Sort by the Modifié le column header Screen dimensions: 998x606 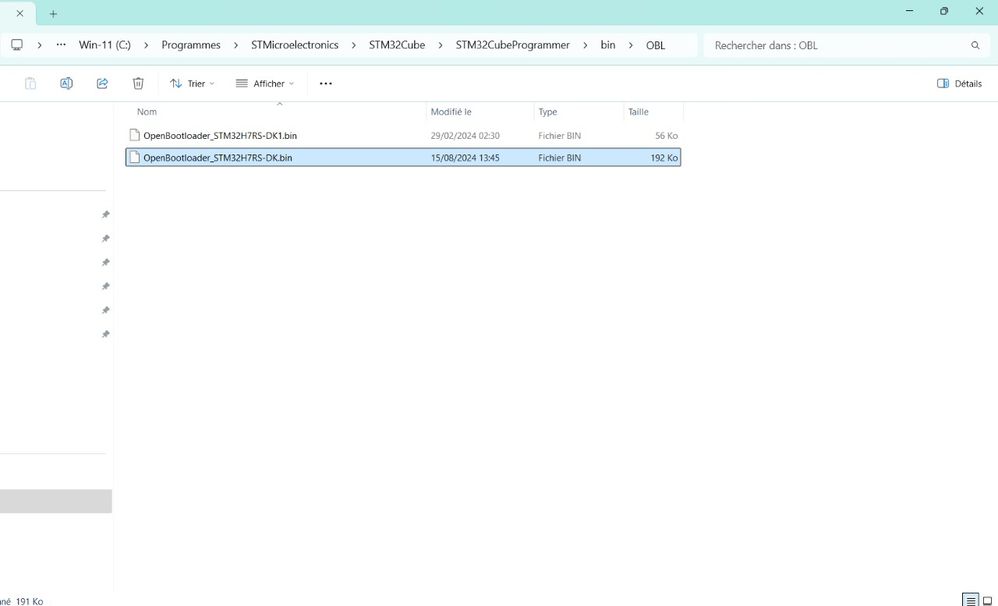[x=451, y=111]
